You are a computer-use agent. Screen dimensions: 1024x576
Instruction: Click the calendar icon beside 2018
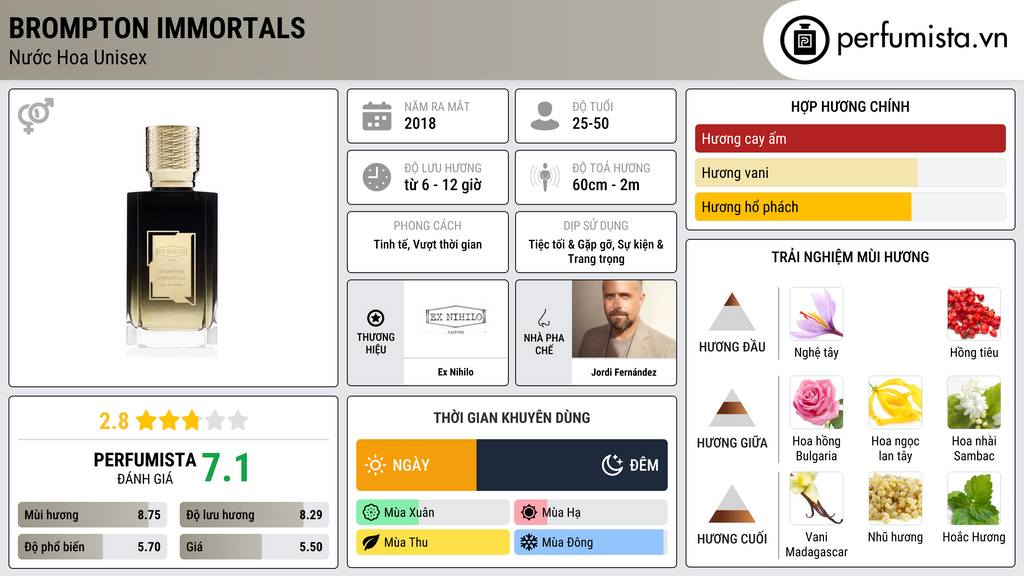pyautogui.click(x=377, y=116)
